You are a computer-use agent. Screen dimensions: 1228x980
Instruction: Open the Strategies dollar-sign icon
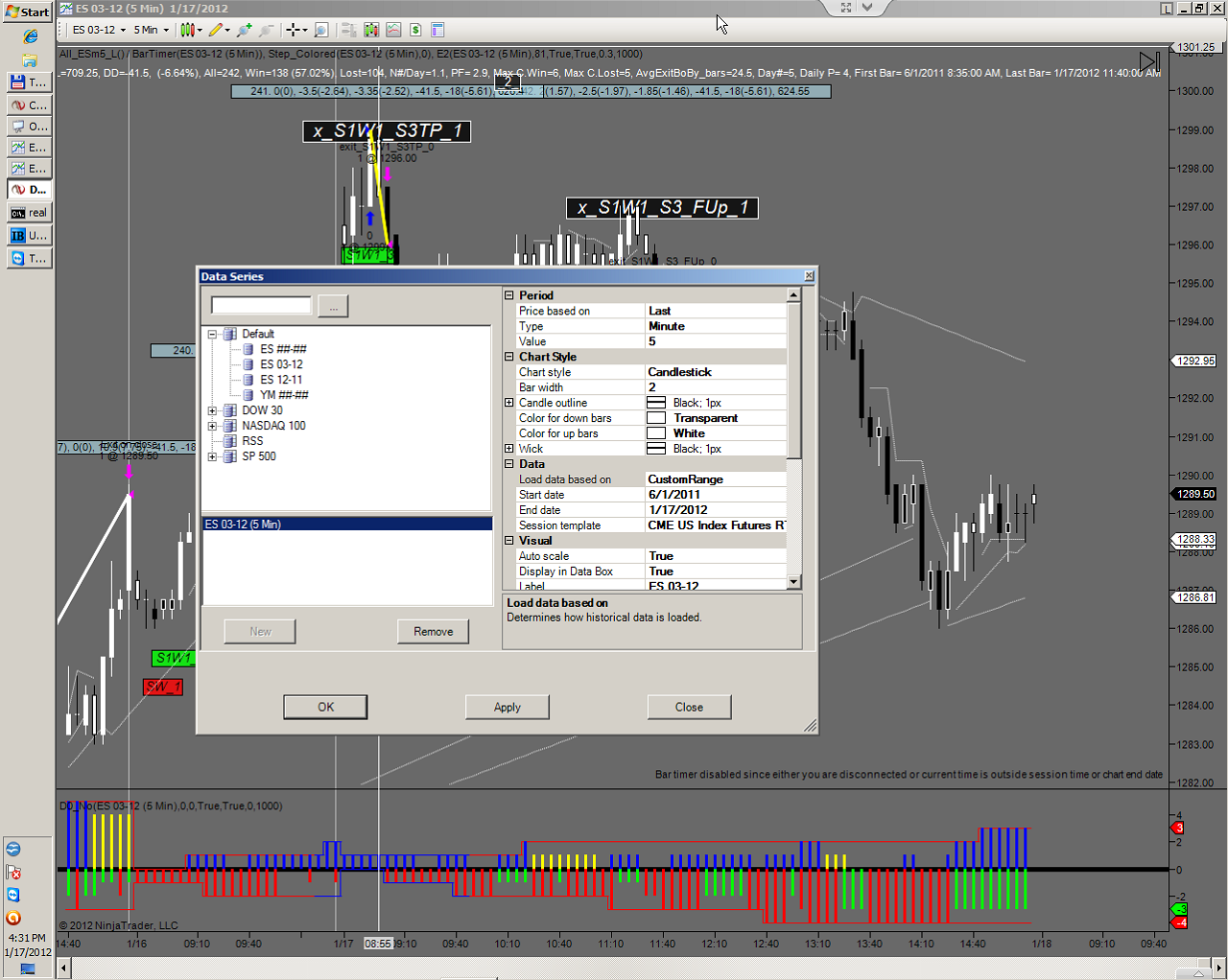415,30
